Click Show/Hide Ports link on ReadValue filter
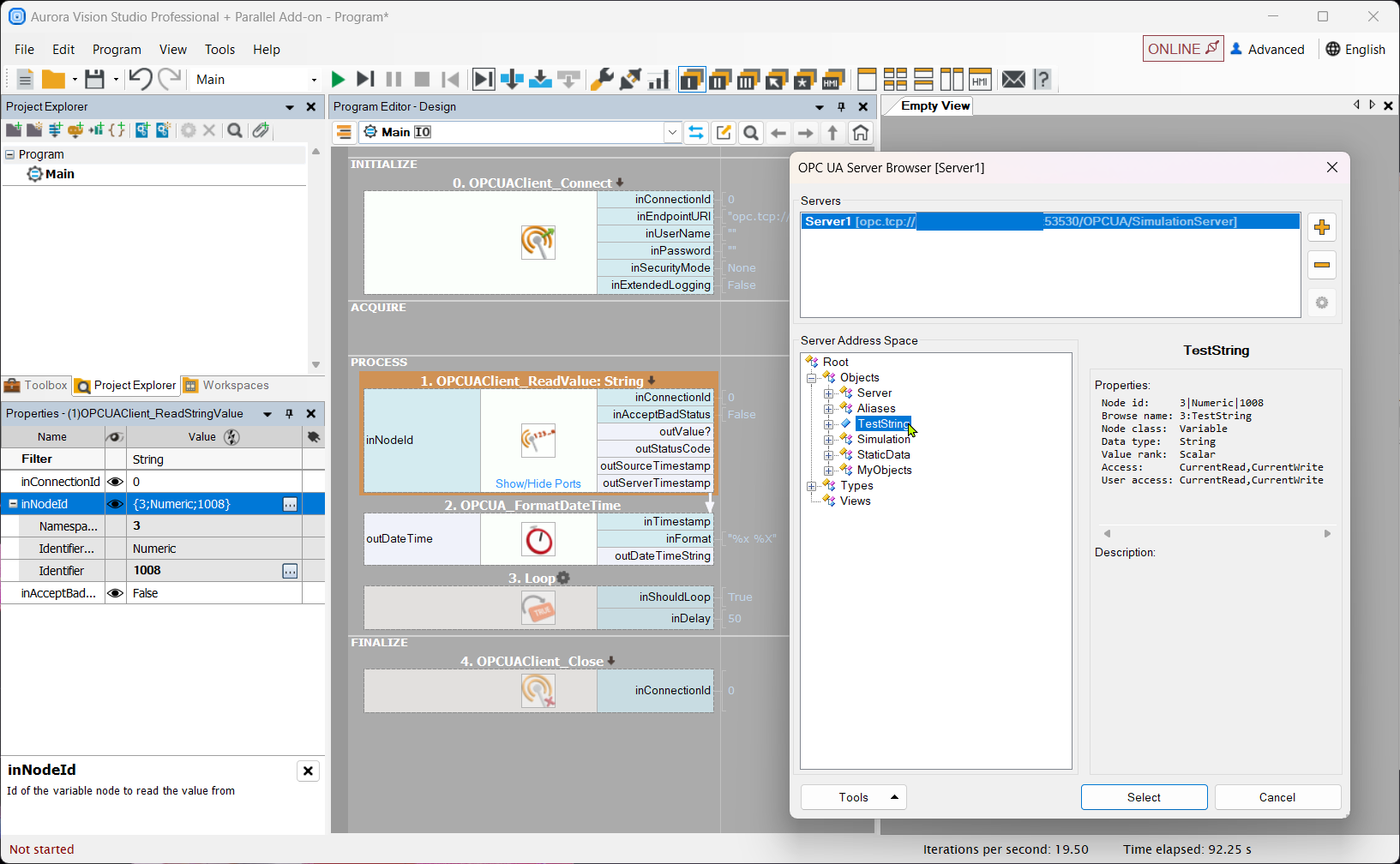The height and width of the screenshot is (864, 1400). (538, 483)
